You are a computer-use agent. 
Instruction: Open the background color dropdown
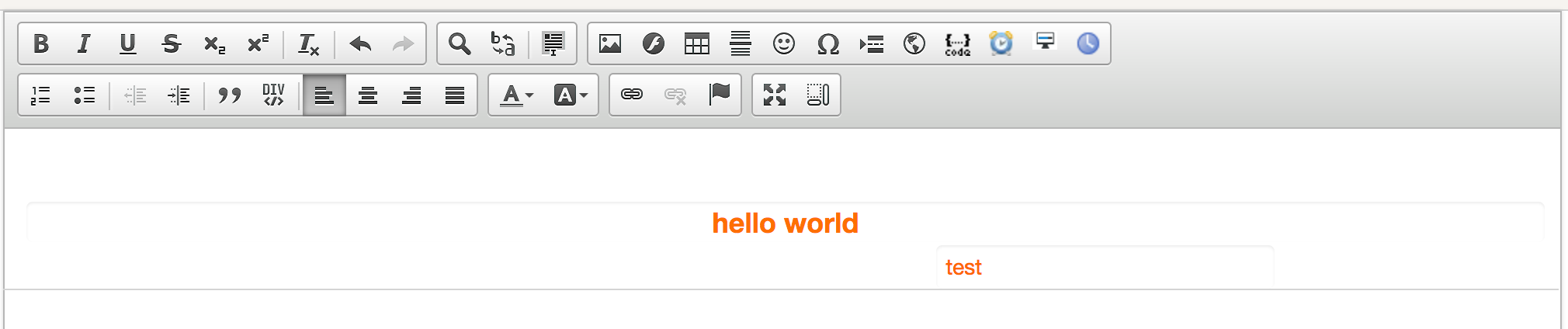point(570,95)
